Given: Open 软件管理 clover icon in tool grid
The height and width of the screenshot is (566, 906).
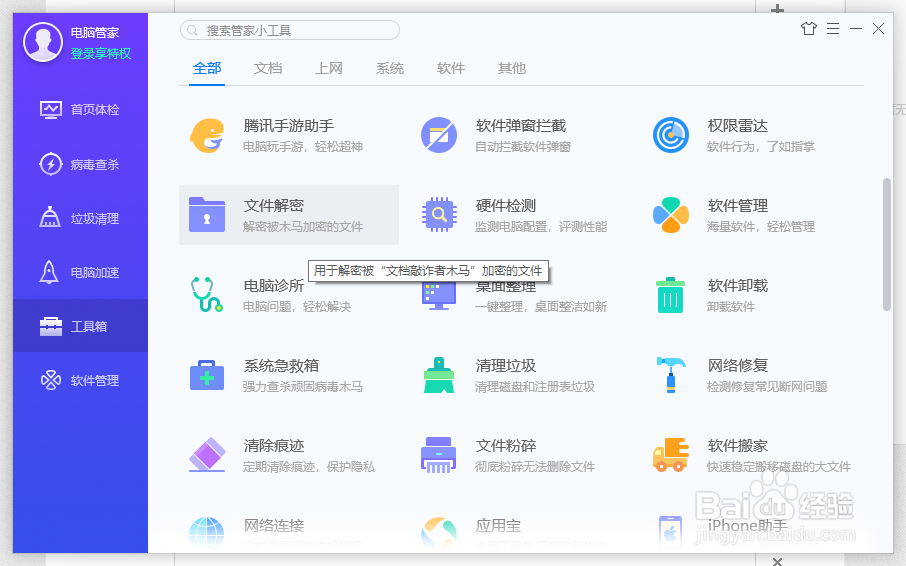Looking at the screenshot, I should (x=671, y=215).
